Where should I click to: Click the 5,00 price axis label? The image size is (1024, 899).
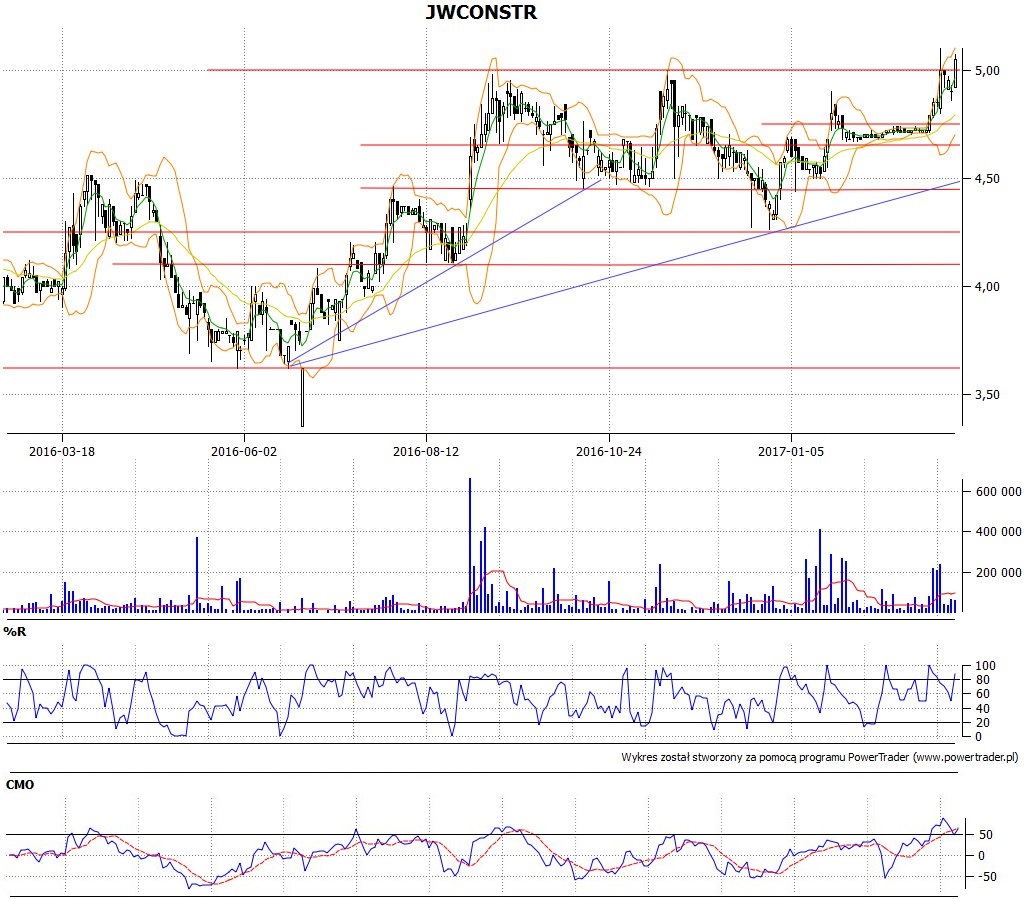point(987,71)
